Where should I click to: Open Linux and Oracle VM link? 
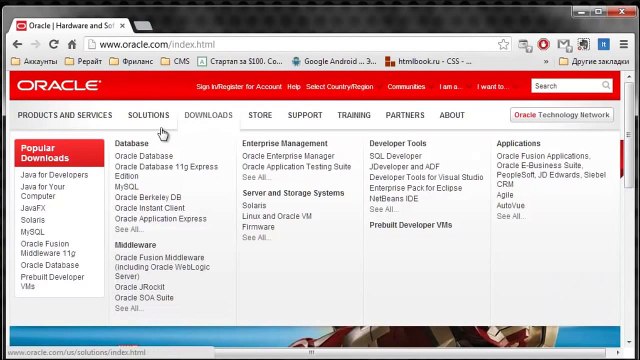(x=277, y=216)
